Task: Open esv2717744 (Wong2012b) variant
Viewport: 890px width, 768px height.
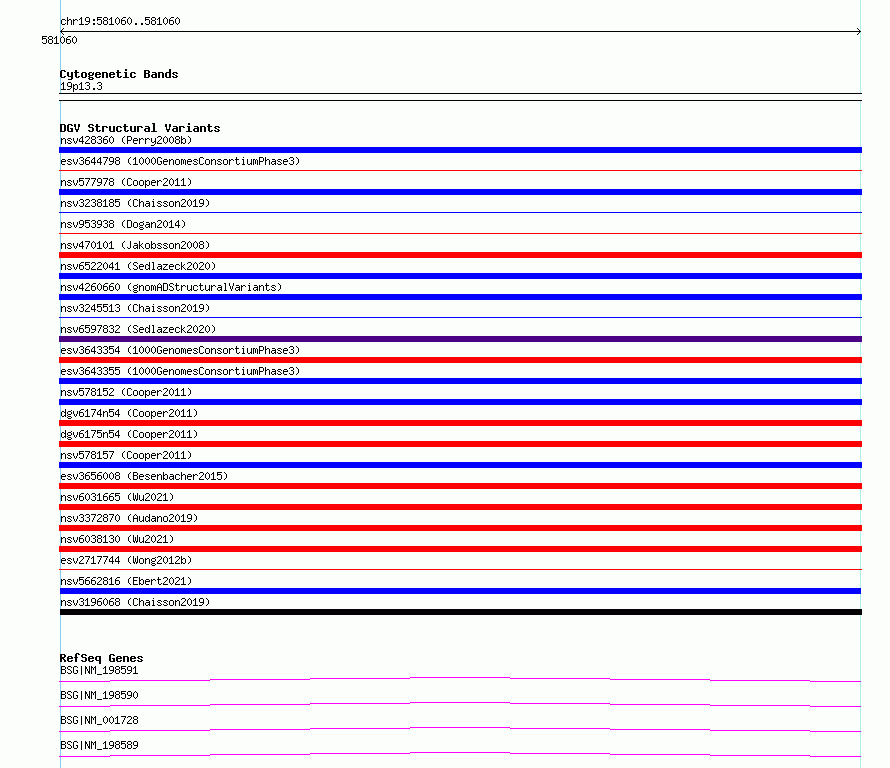Action: [126, 560]
